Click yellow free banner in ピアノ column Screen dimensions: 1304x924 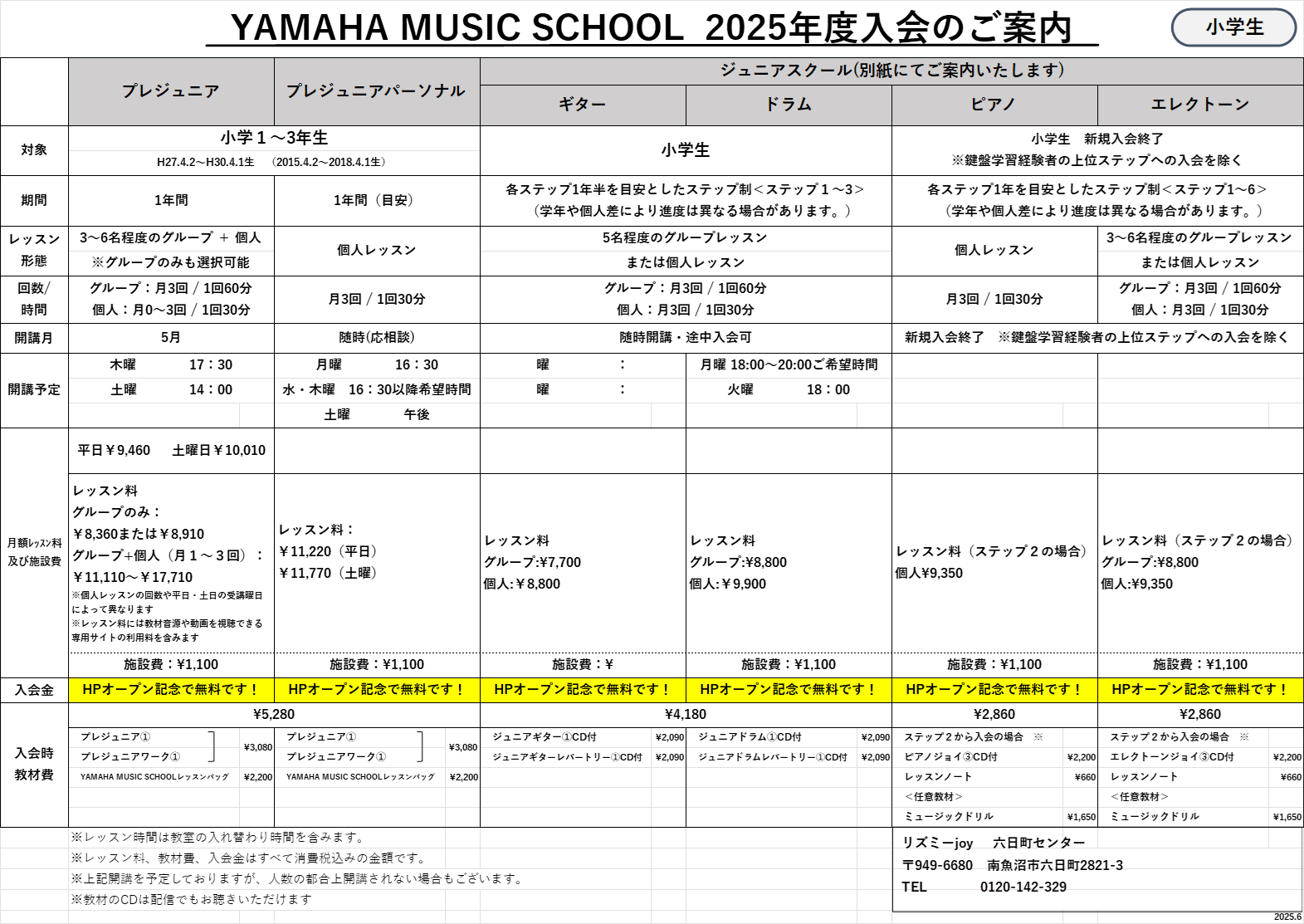point(994,690)
